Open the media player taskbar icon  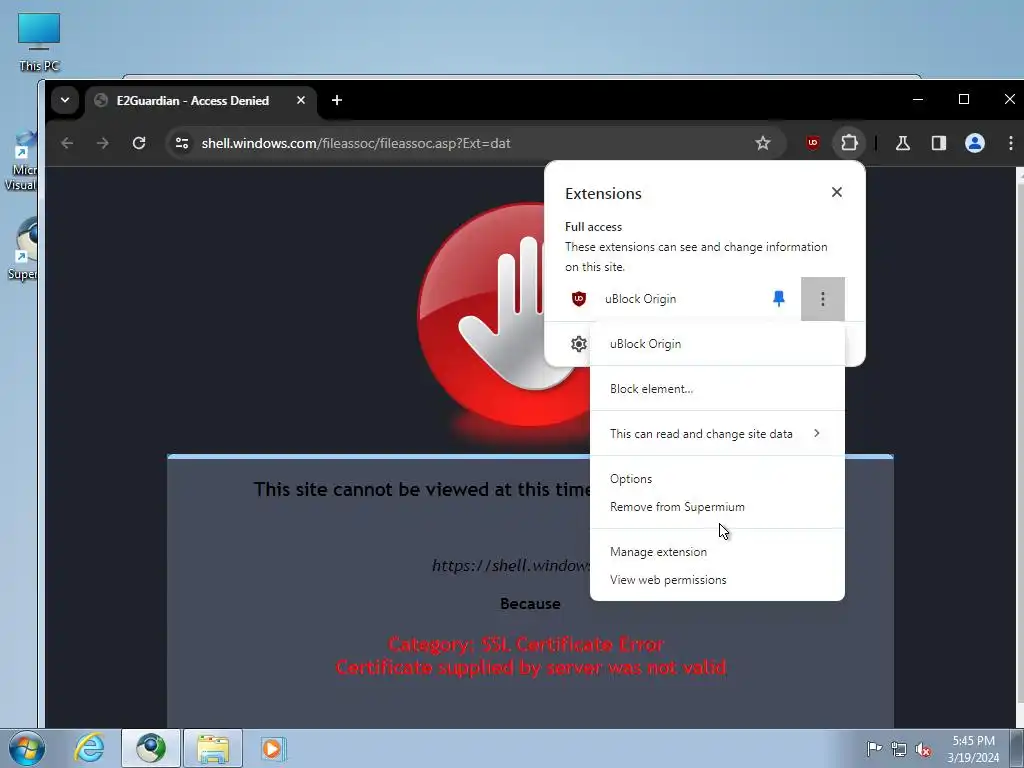tap(273, 748)
